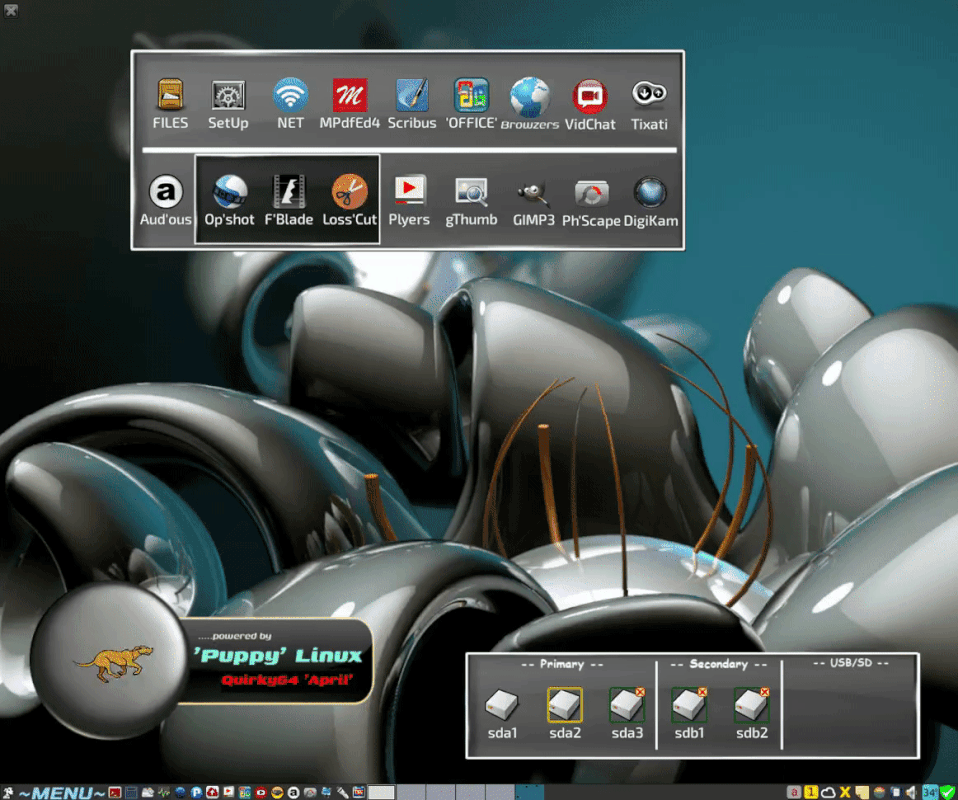Open the red terminal icon in taskbar
The image size is (958, 800).
pyautogui.click(x=115, y=793)
